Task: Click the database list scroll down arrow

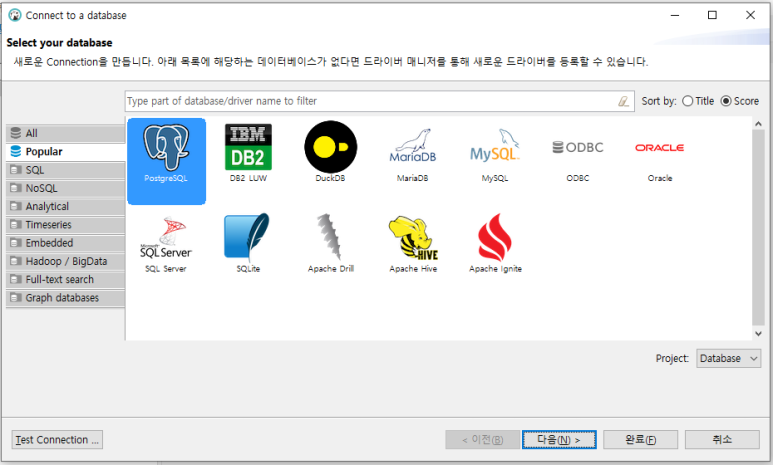Action: [x=758, y=334]
